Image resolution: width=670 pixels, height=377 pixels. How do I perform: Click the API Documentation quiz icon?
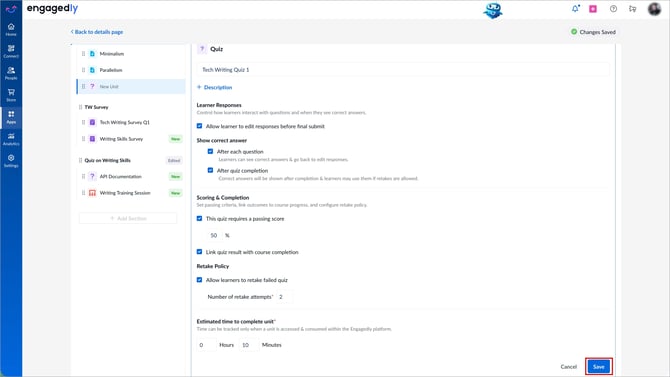pyautogui.click(x=92, y=176)
